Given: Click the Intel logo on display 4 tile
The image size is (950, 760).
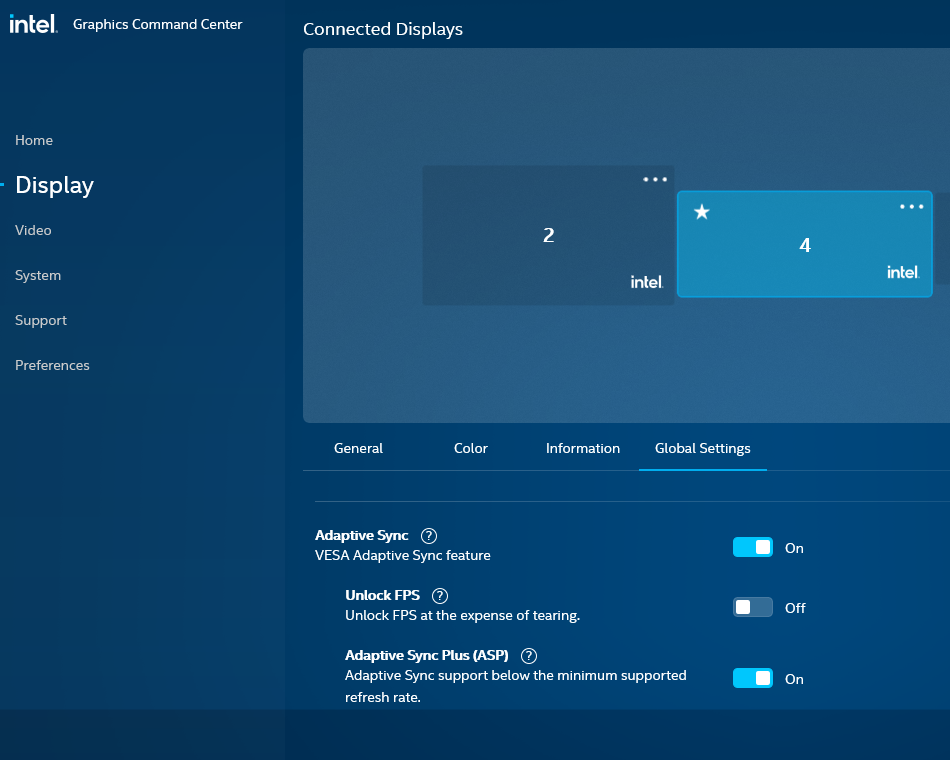Looking at the screenshot, I should tap(903, 273).
